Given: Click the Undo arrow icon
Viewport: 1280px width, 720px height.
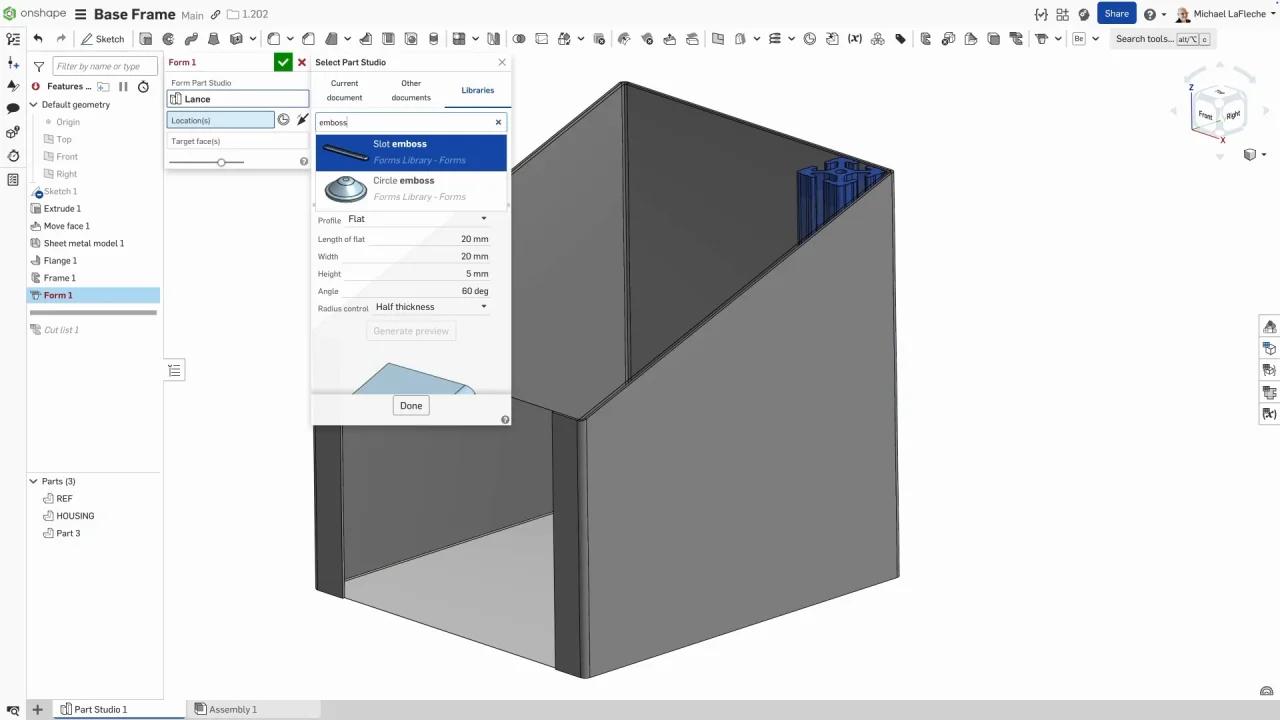Looking at the screenshot, I should click(38, 39).
